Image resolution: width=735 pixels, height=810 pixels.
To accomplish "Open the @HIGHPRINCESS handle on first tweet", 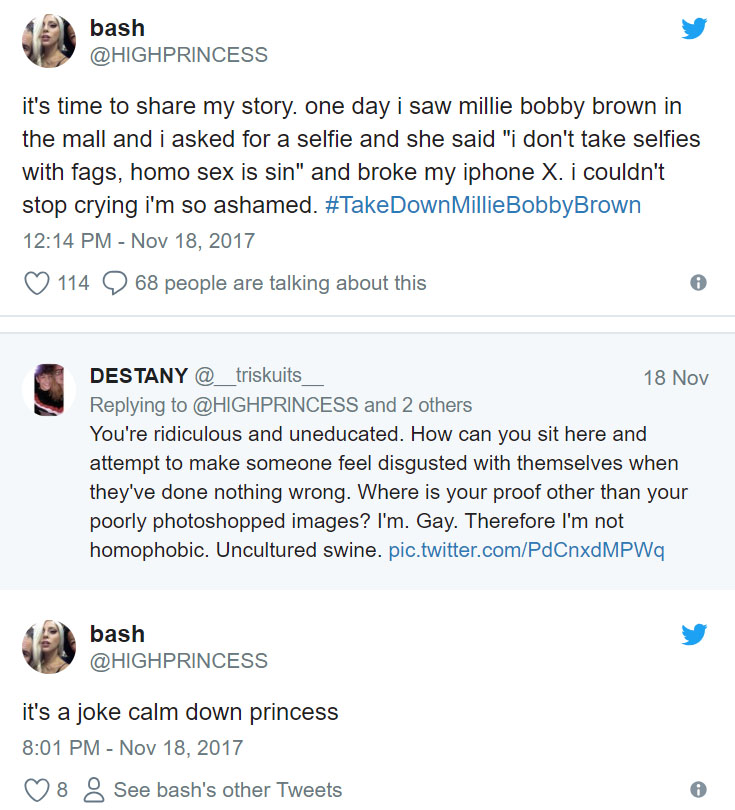I will [179, 55].
